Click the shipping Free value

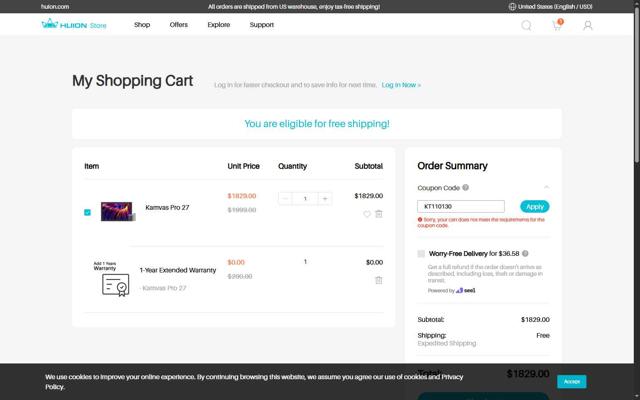[x=543, y=336]
